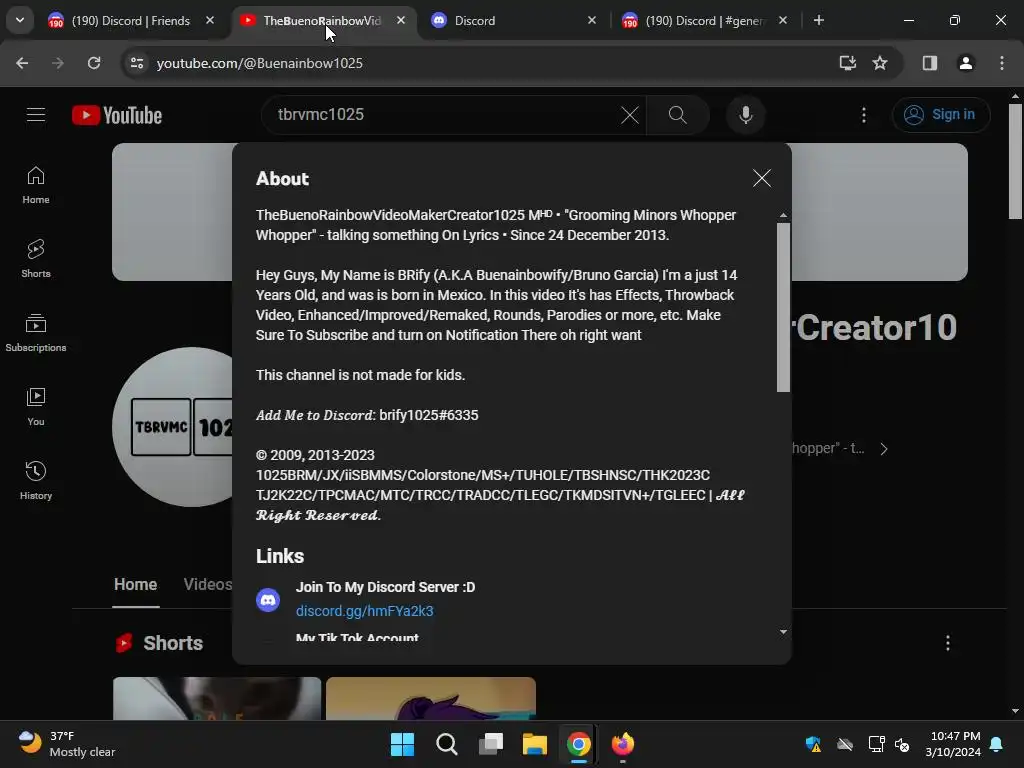The image size is (1024, 768).
Task: Open Firefox from the taskbar
Action: tap(622, 744)
